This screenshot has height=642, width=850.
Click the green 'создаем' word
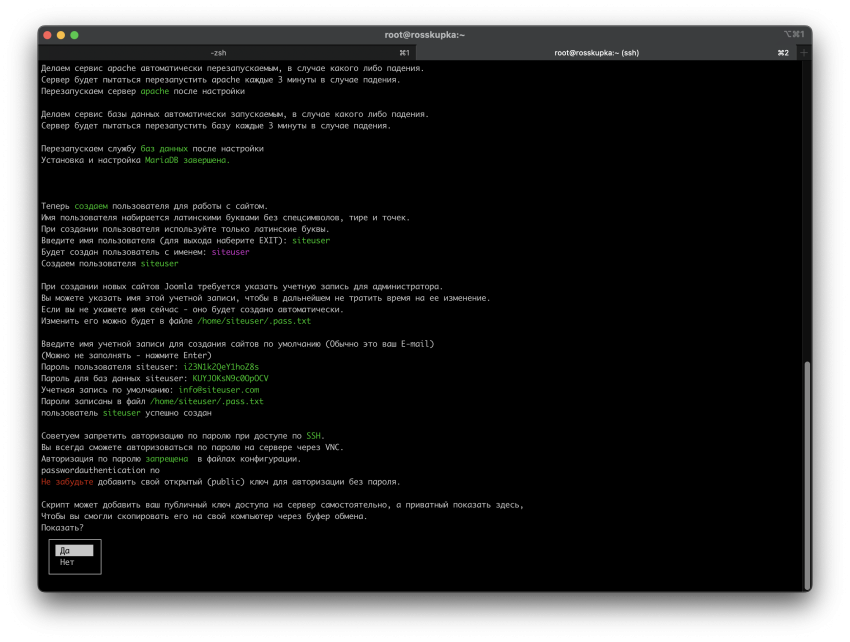click(91, 206)
